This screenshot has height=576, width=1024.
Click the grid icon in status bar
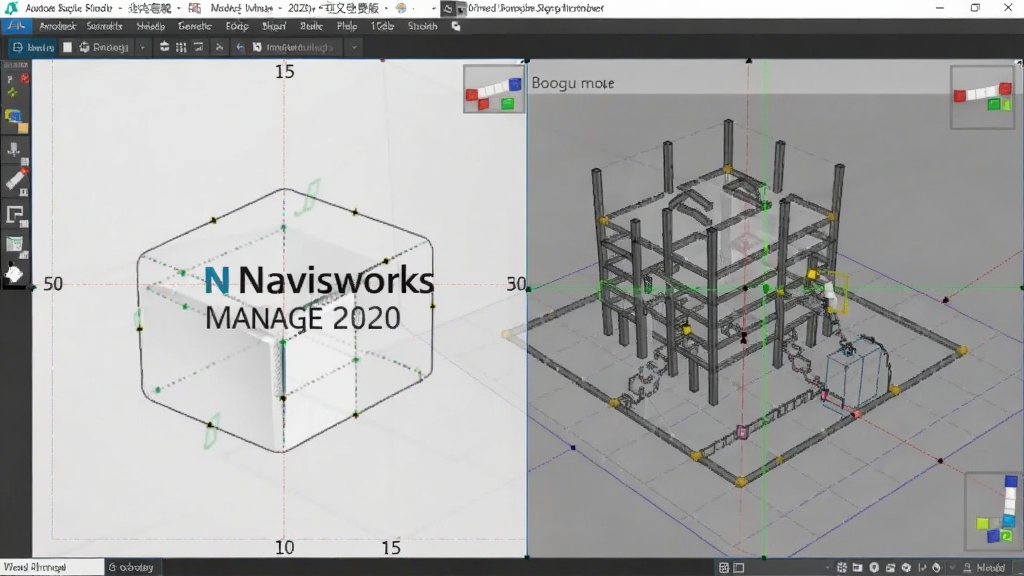(x=724, y=568)
